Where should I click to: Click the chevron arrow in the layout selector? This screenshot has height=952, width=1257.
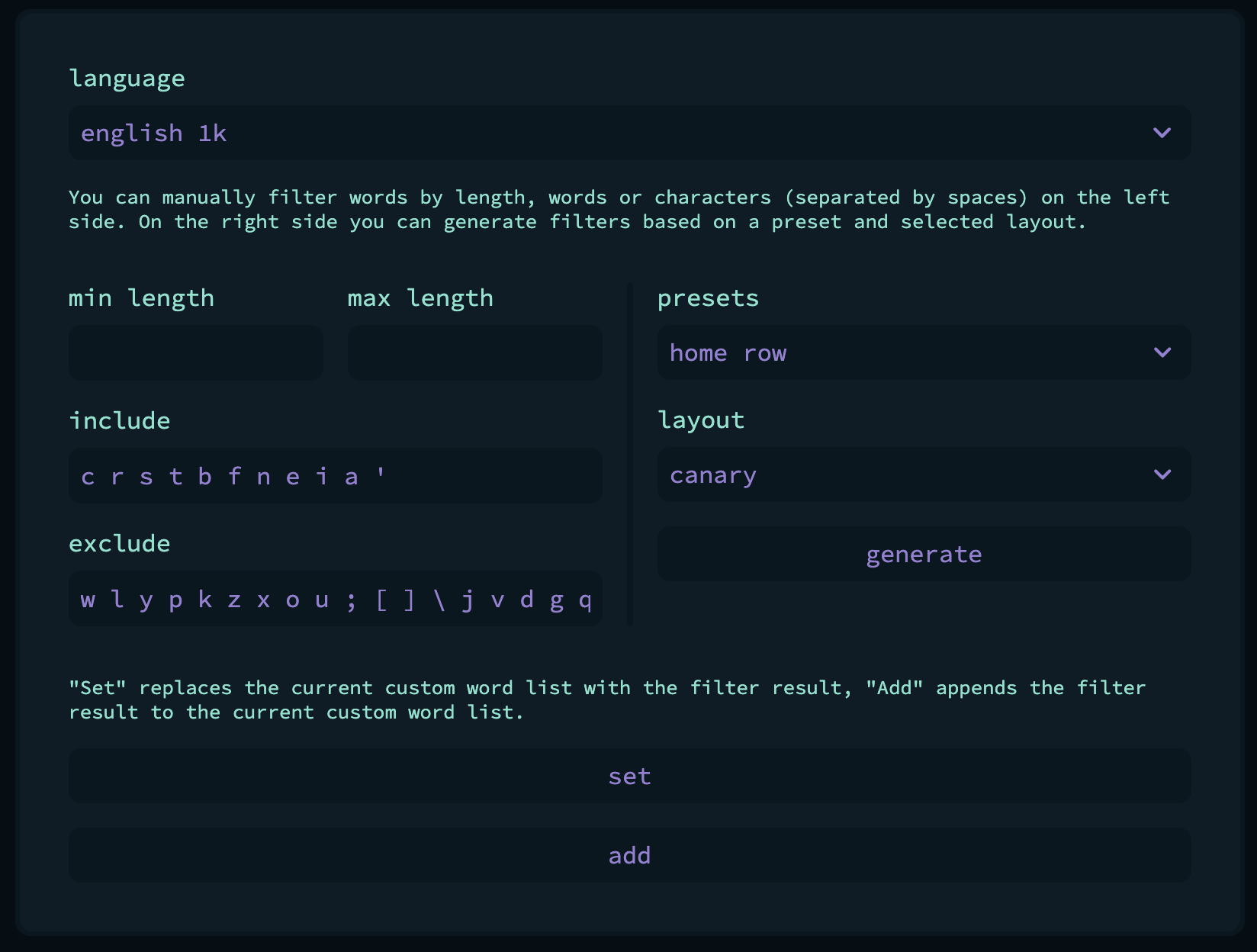1162,474
